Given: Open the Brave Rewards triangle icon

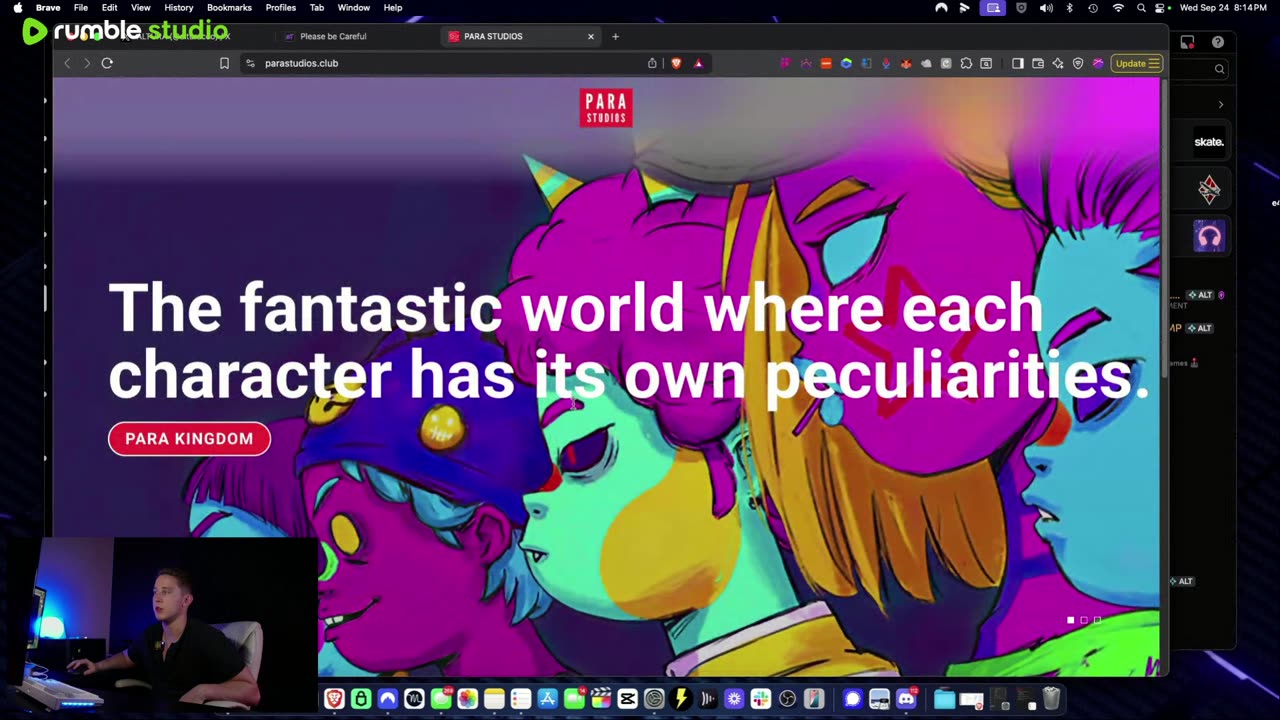Looking at the screenshot, I should coord(698,63).
